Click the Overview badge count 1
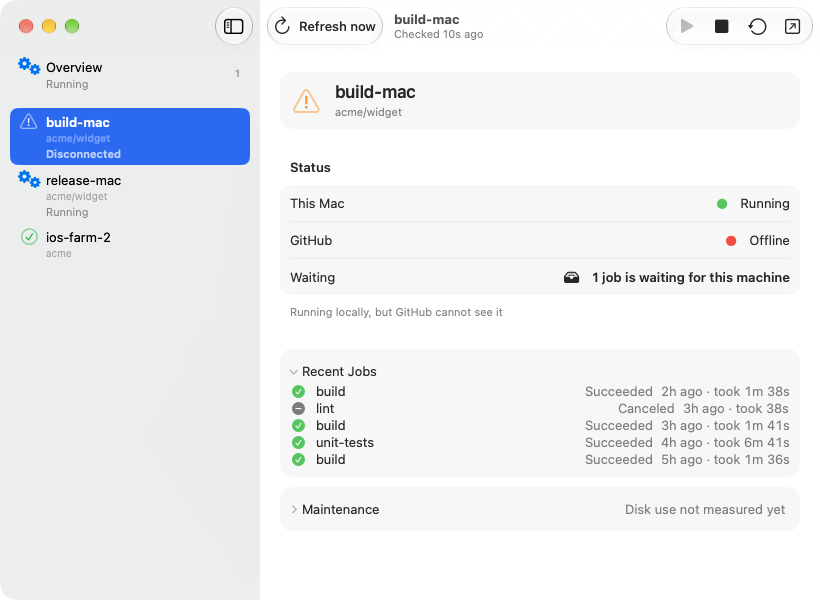Screen dimensions: 820x600 237,74
